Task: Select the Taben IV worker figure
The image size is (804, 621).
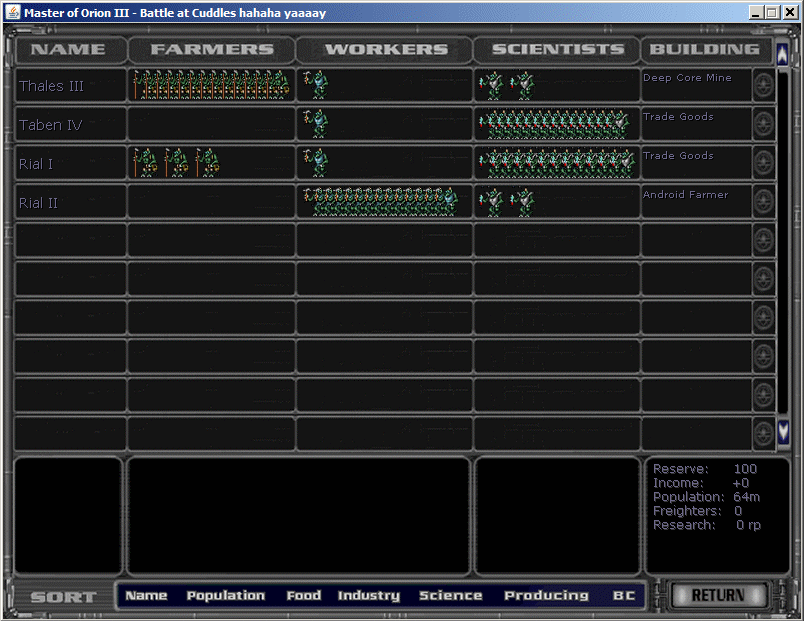Action: coord(316,124)
